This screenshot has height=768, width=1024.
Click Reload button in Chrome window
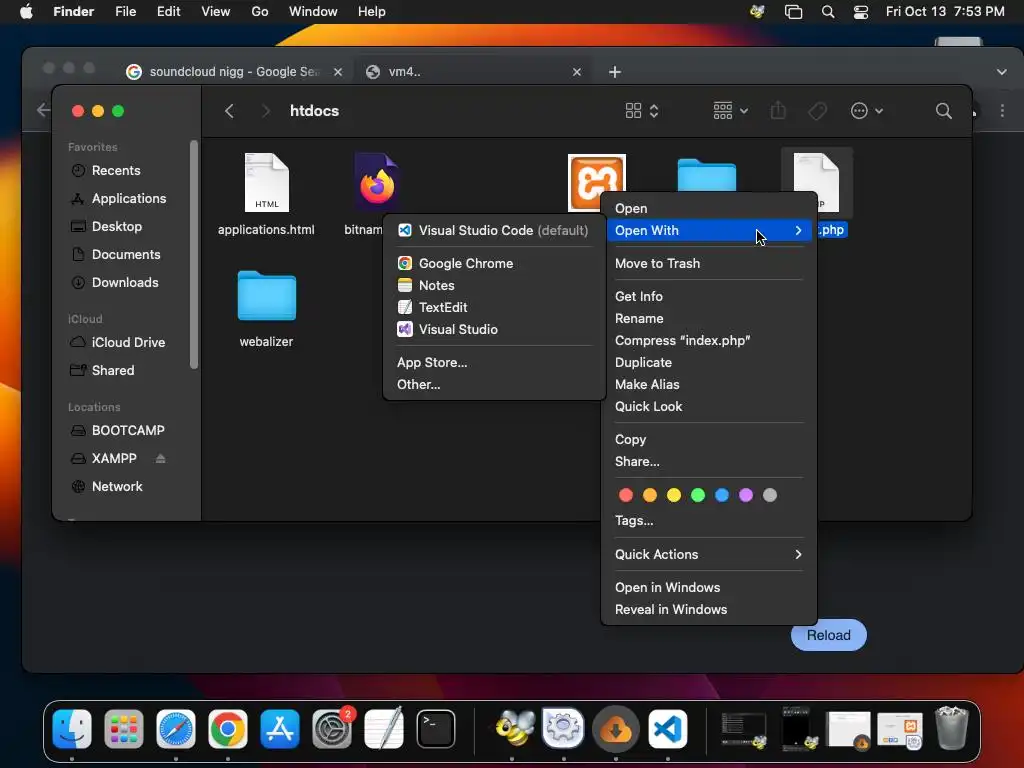click(828, 635)
